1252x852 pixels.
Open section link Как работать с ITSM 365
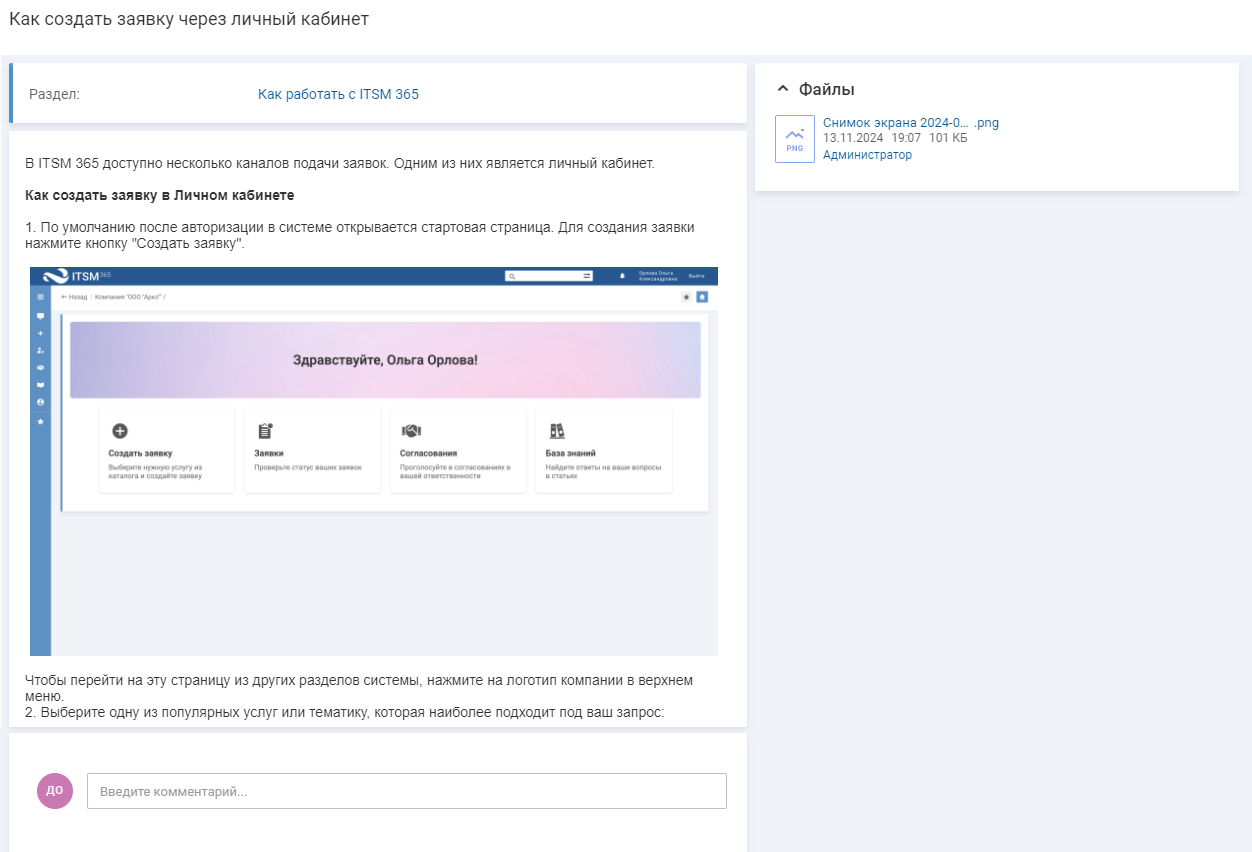coord(338,94)
